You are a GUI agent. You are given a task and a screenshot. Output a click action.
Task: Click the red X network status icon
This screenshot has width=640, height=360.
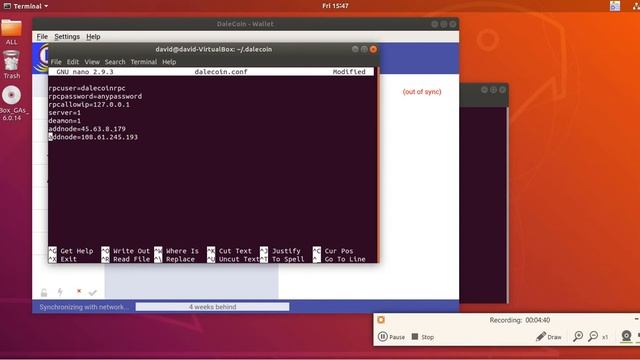pos(79,291)
